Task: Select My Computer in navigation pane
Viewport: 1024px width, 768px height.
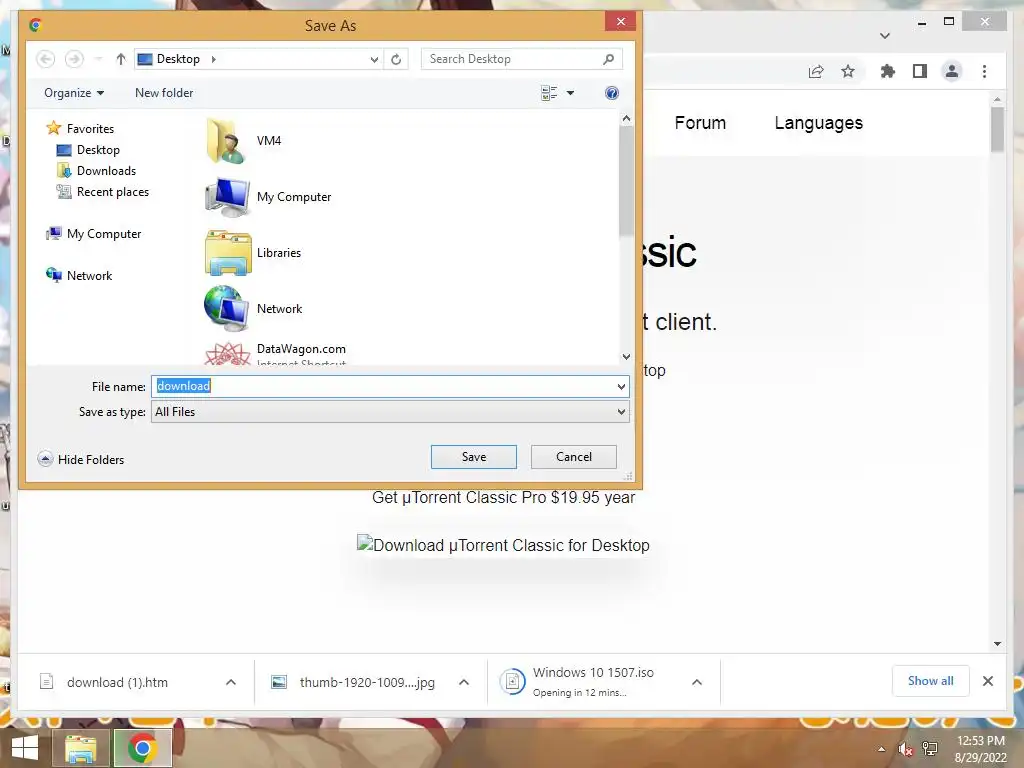Action: (x=93, y=234)
